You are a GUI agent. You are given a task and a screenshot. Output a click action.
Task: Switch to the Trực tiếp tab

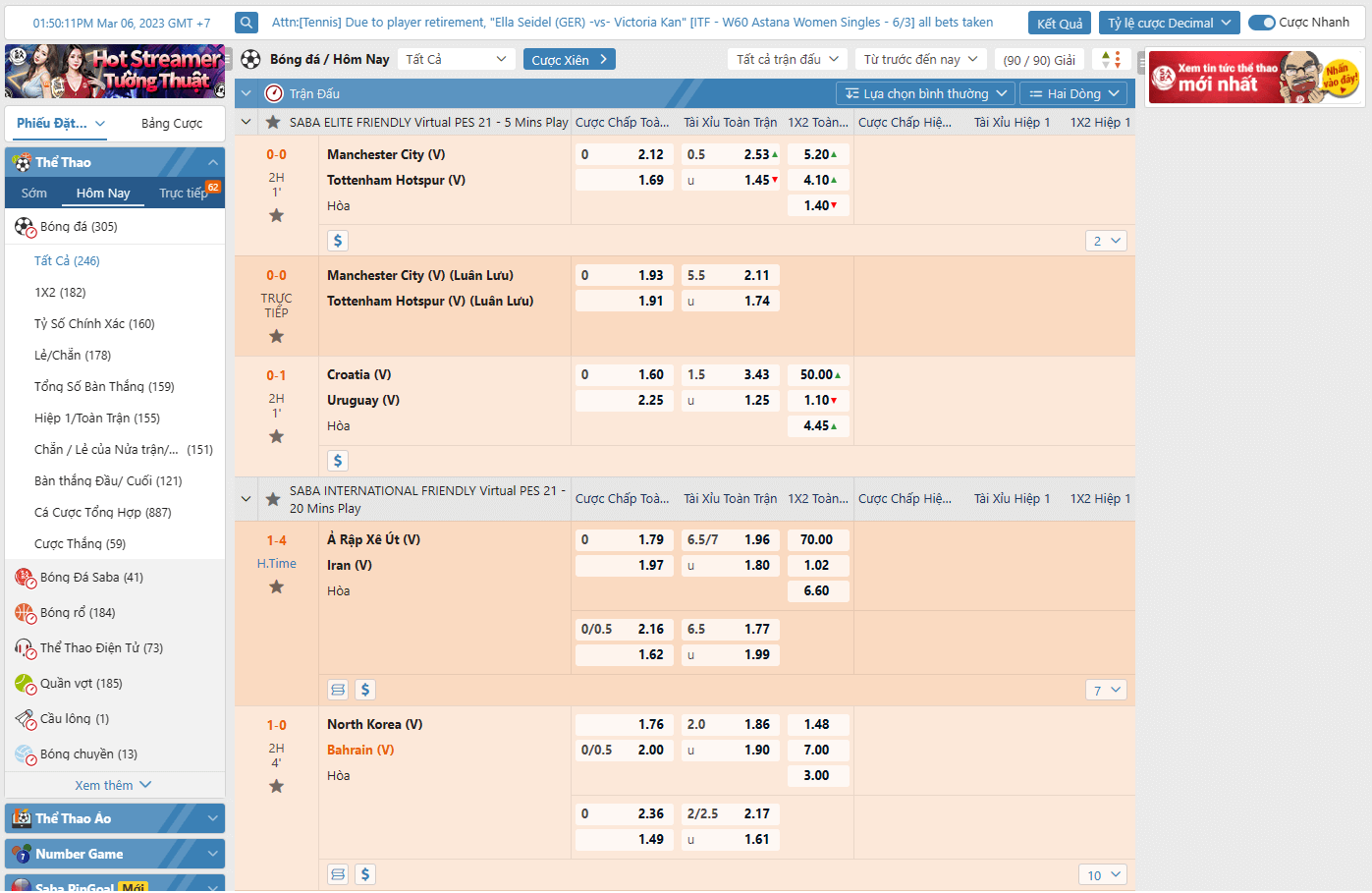184,194
